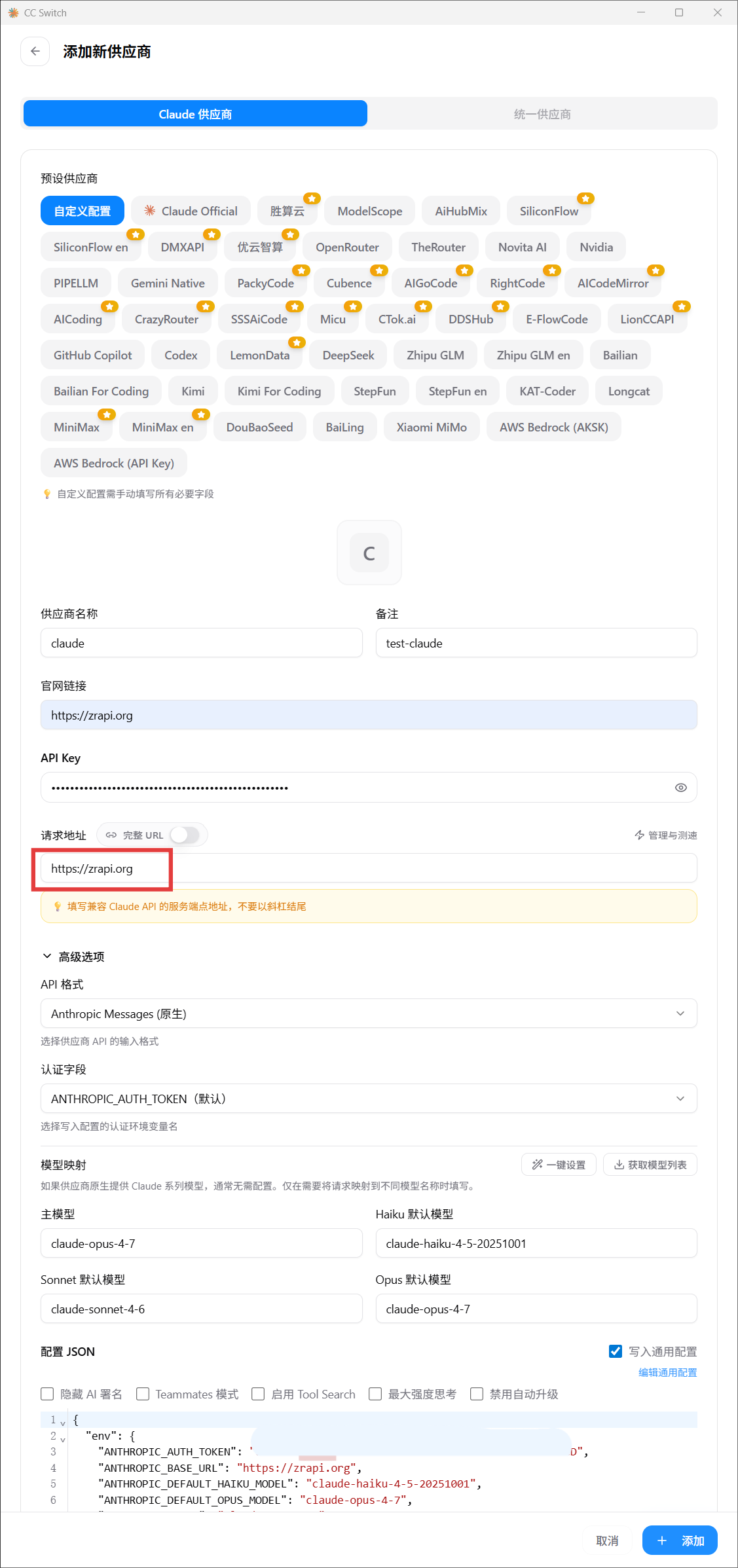Select the Bailian For Coding preset
Viewport: 738px width, 1568px height.
pyautogui.click(x=101, y=391)
